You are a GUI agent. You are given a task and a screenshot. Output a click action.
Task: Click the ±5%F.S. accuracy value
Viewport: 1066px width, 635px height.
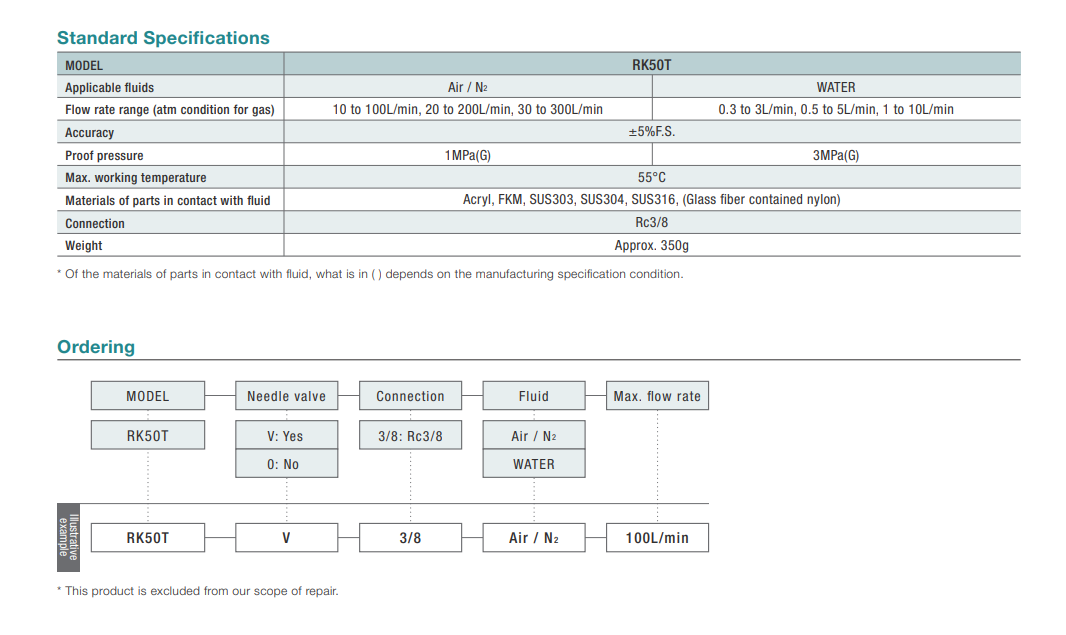652,132
